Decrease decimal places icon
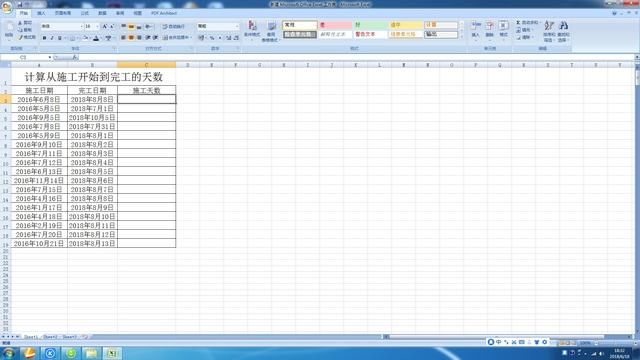Viewport: 640px width, 360px height. (236, 38)
